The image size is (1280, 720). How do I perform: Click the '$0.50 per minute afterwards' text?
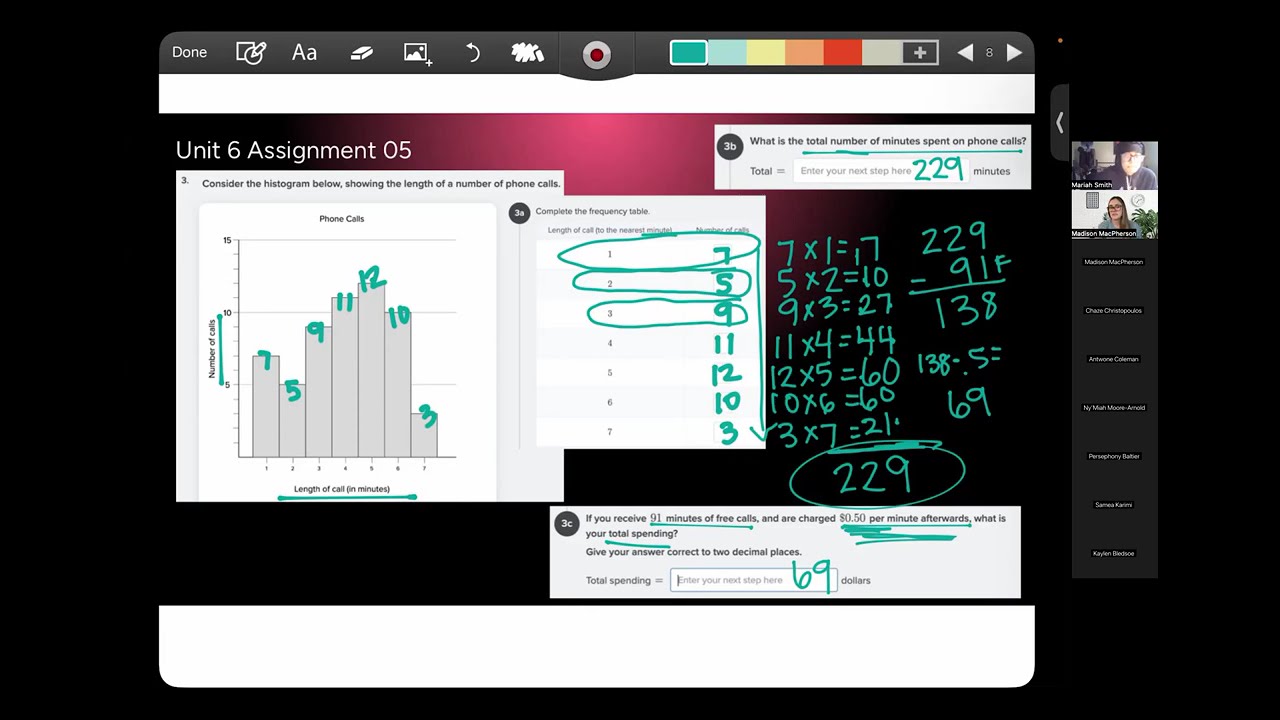[x=904, y=518]
